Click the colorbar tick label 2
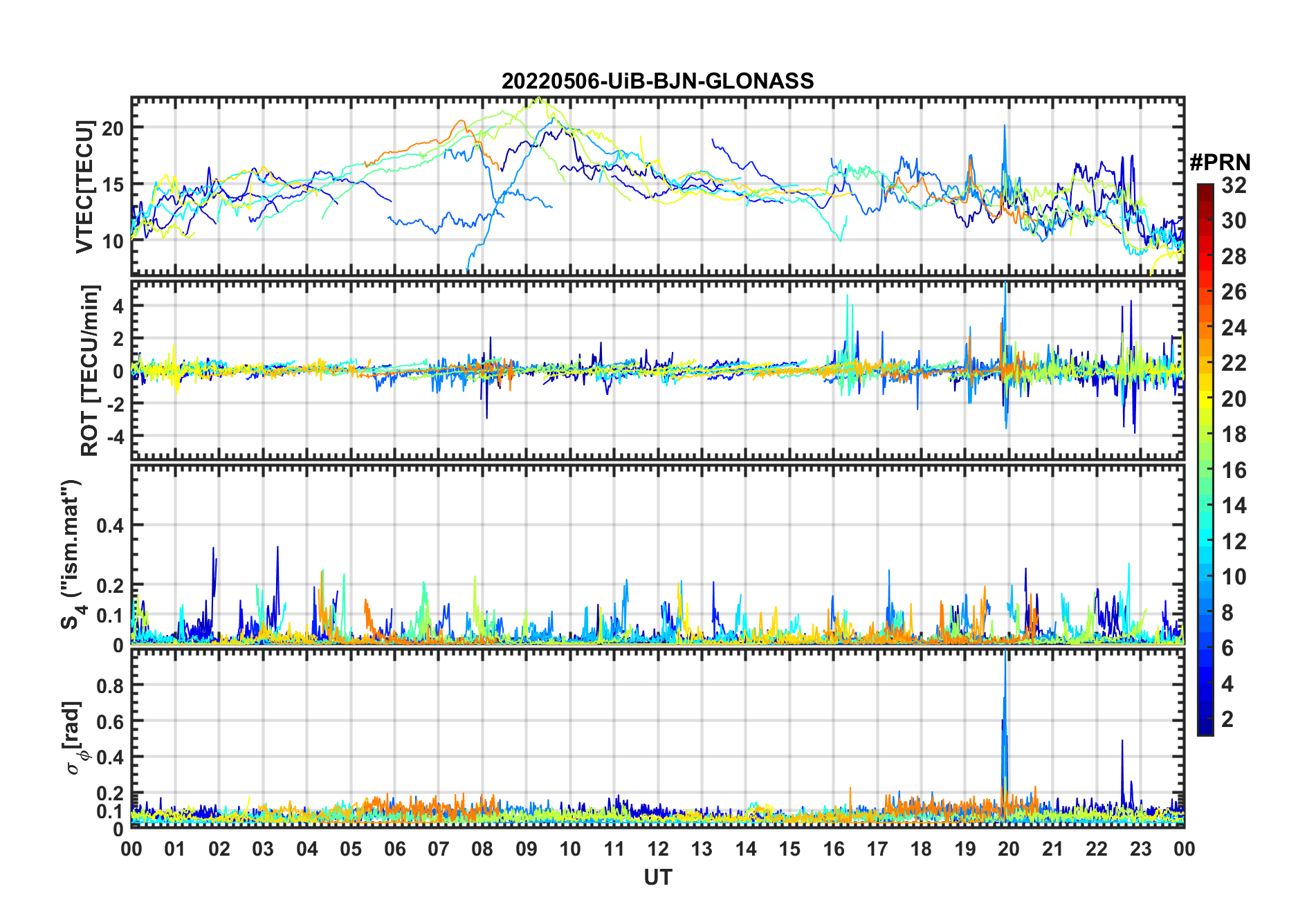 click(1227, 719)
